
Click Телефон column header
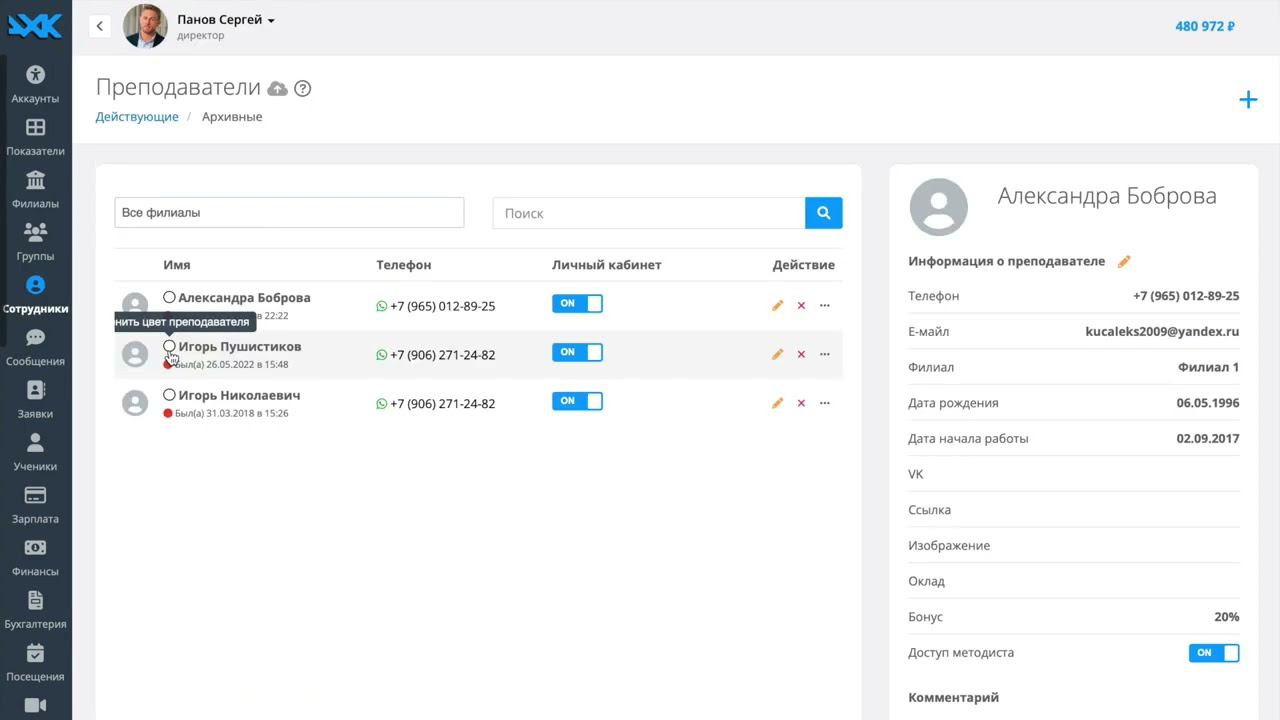click(404, 265)
